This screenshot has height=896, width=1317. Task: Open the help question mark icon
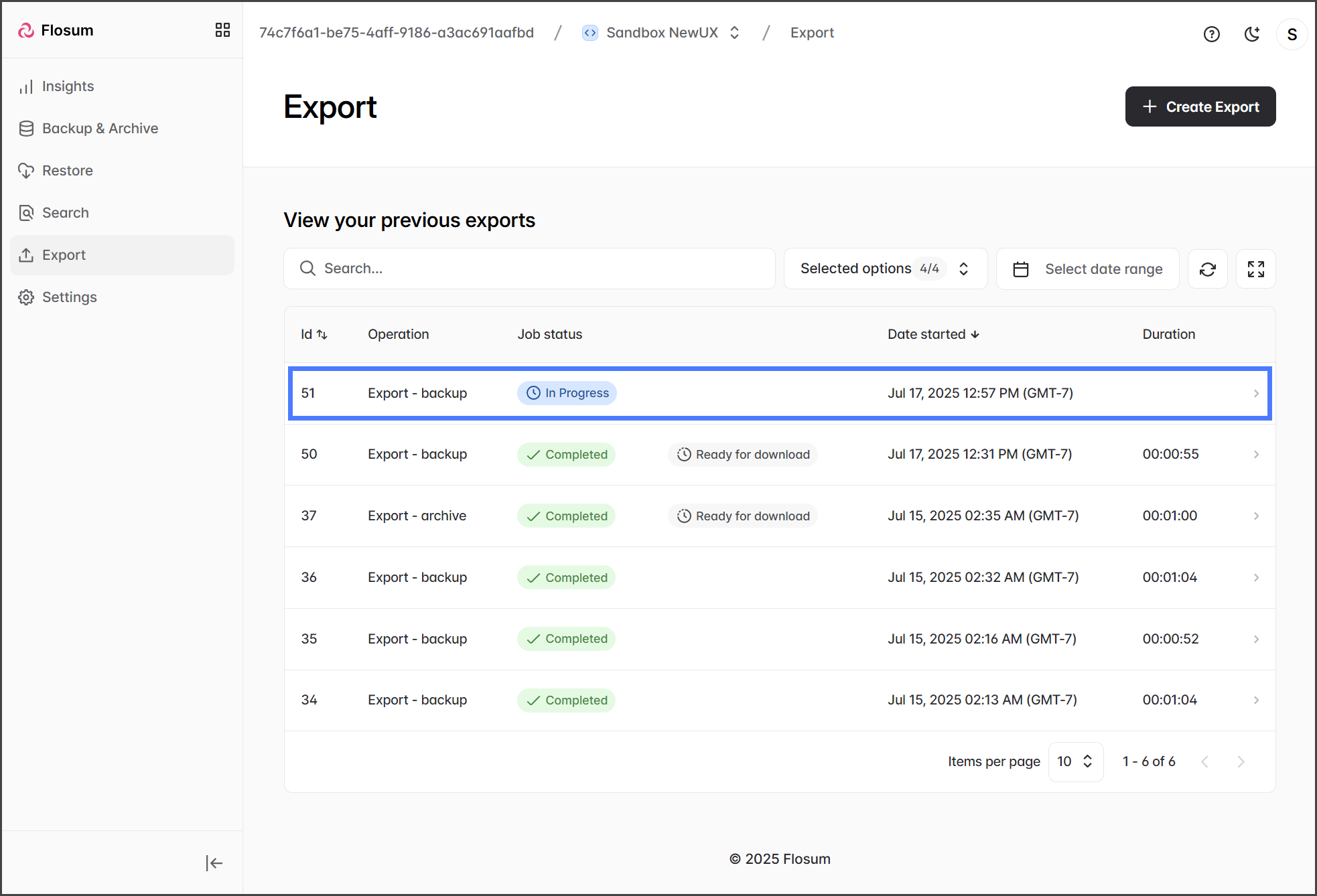1211,34
